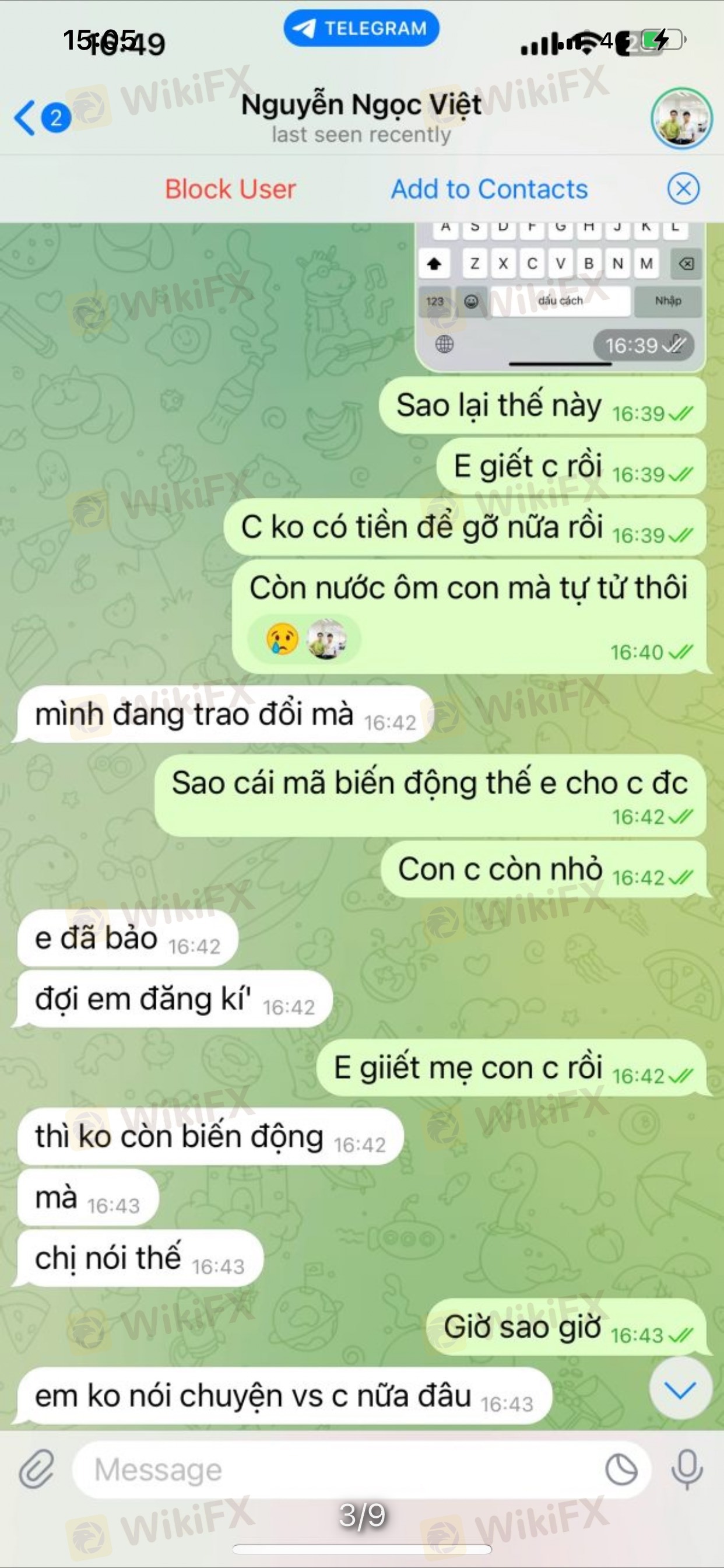Viewport: 724px width, 1568px height.
Task: Dismiss the Block User banner with X
Action: [x=683, y=188]
